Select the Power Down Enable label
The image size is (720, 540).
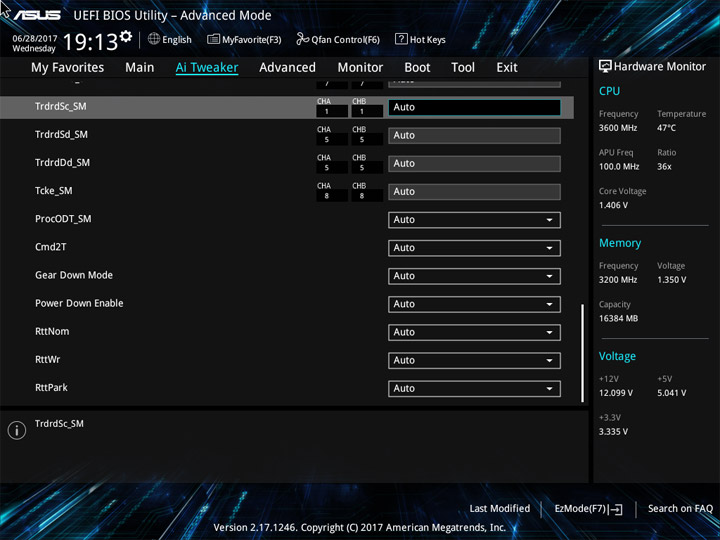[x=79, y=304]
